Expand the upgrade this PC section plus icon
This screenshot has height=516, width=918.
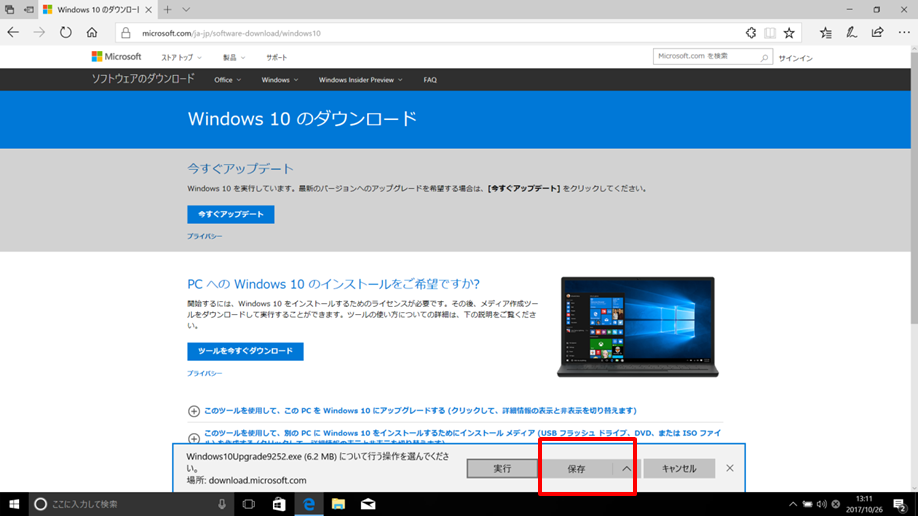(194, 411)
